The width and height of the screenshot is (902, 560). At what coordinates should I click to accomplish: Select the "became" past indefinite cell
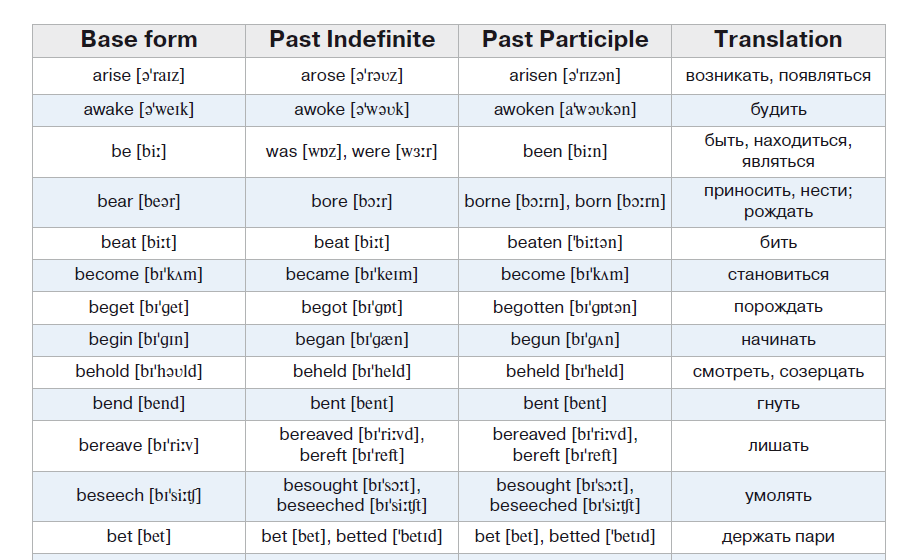[352, 275]
